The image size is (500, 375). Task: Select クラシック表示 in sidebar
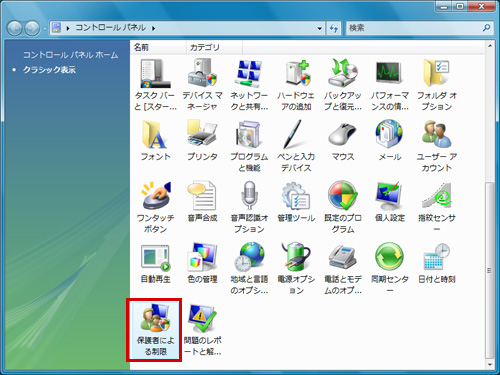pos(49,70)
